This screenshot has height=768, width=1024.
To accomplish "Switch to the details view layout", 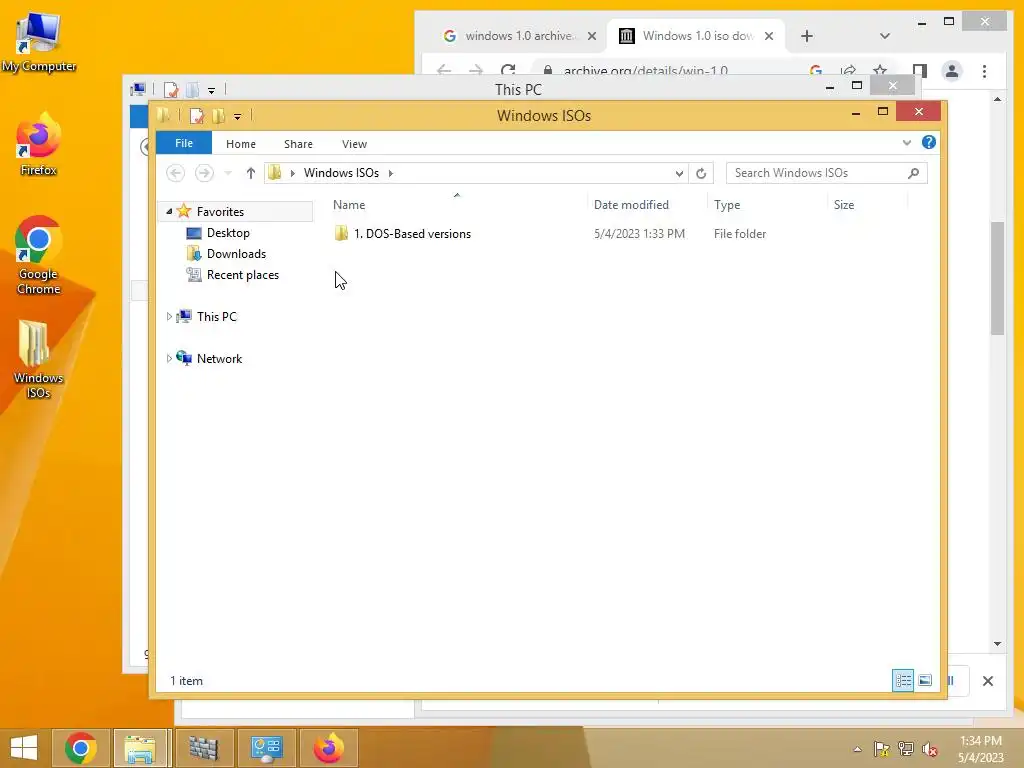I will 903,680.
